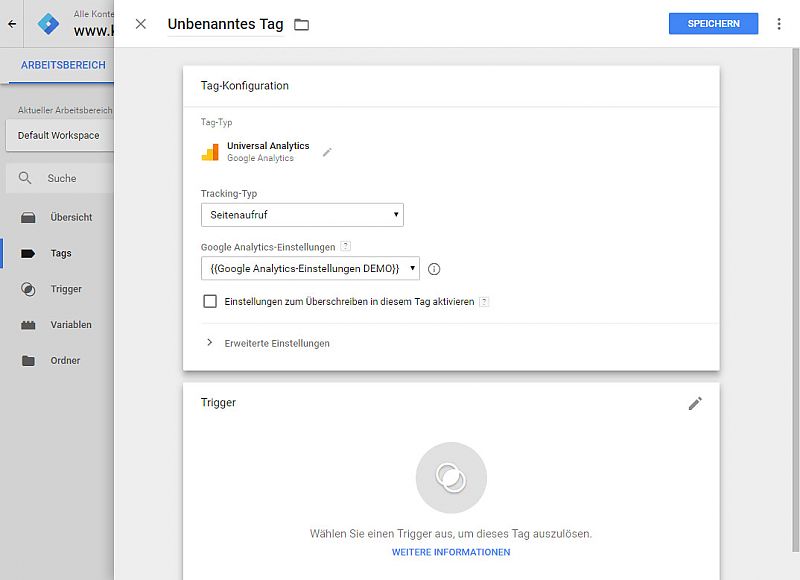800x580 pixels.
Task: Click the 'Wählen Sie einen Trigger aus' prompt text
Action: coord(451,534)
